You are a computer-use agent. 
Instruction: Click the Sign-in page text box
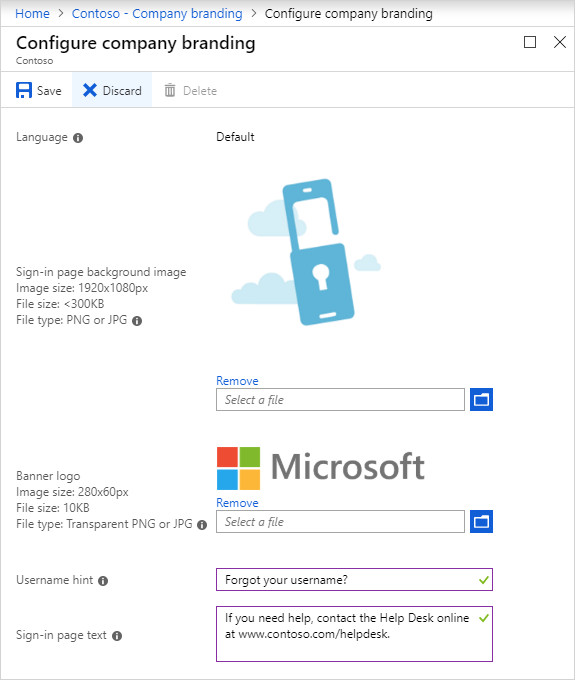(x=354, y=634)
